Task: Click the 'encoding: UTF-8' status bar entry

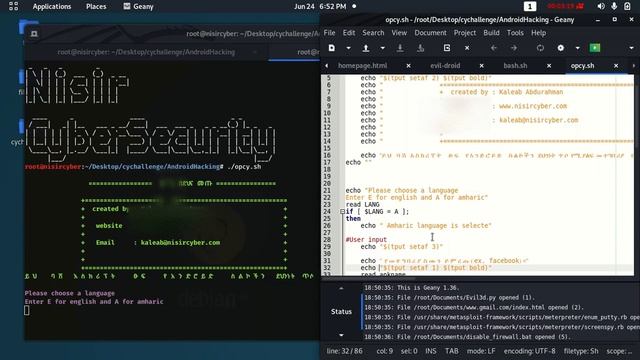Action: [529, 351]
